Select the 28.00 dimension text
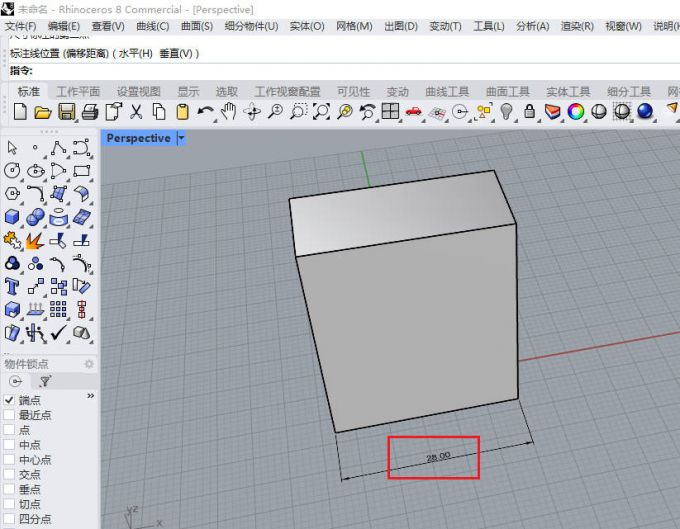The image size is (680, 529). [x=438, y=457]
